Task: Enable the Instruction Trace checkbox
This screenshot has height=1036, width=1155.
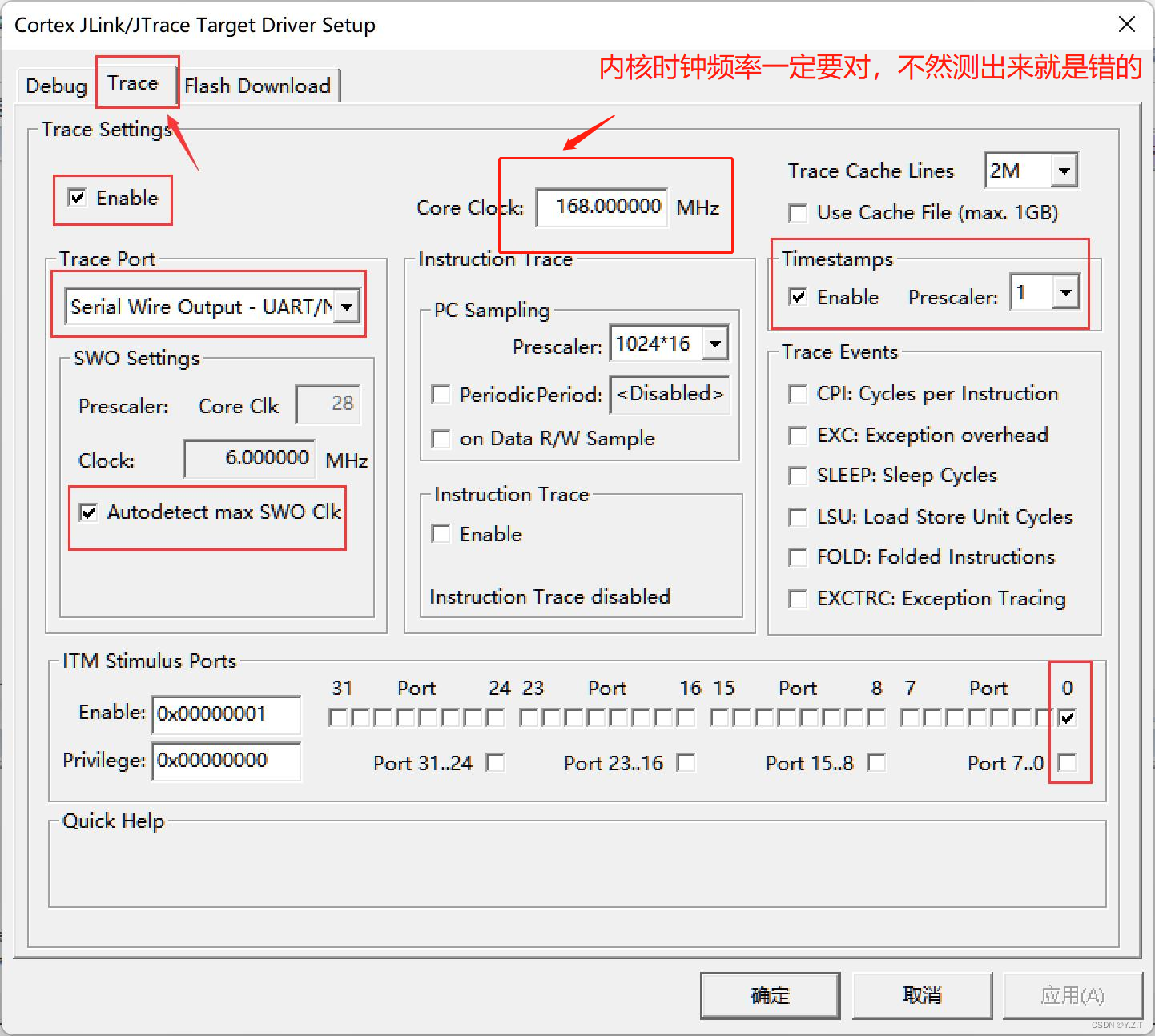Action: tap(441, 534)
